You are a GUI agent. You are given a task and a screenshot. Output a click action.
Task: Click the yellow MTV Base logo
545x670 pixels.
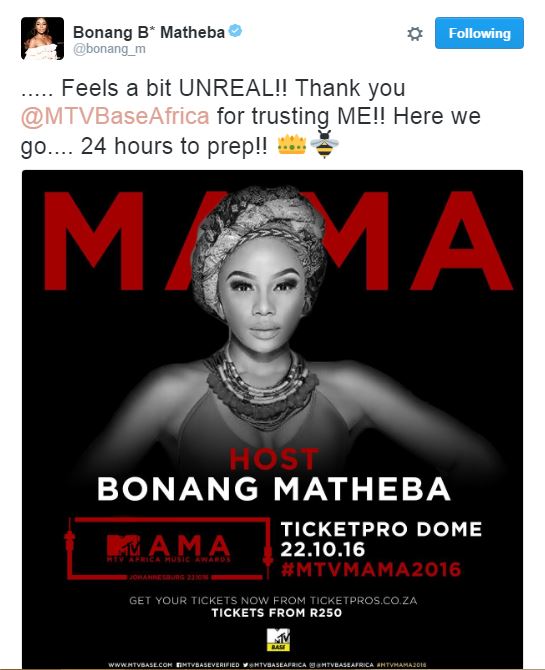[278, 640]
